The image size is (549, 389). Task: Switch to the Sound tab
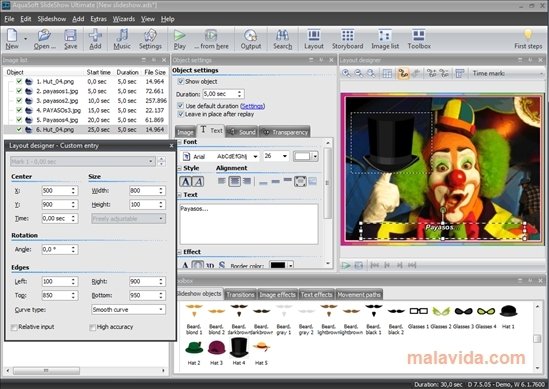(241, 132)
